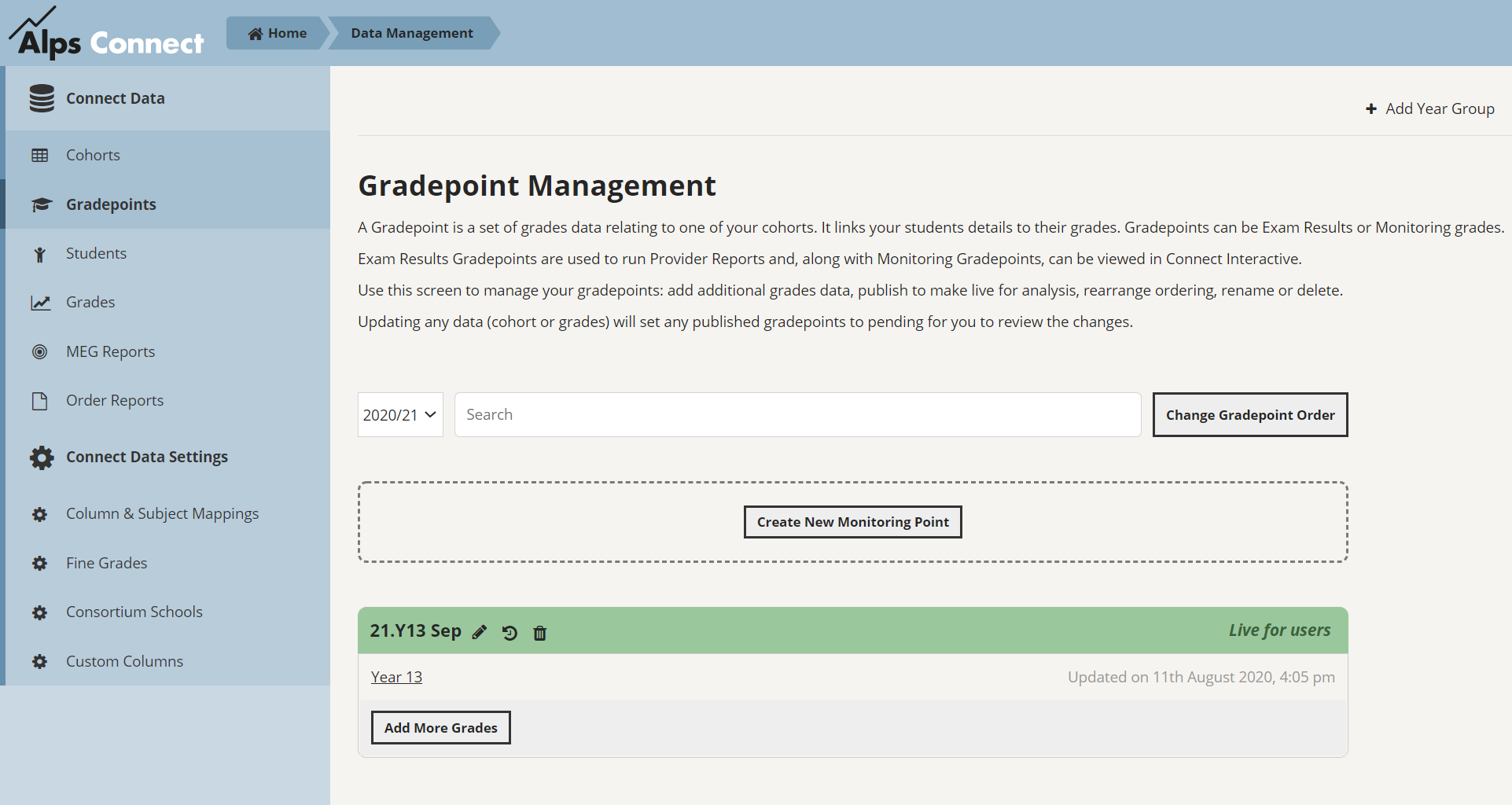Open Grades from the sidebar

click(x=167, y=302)
